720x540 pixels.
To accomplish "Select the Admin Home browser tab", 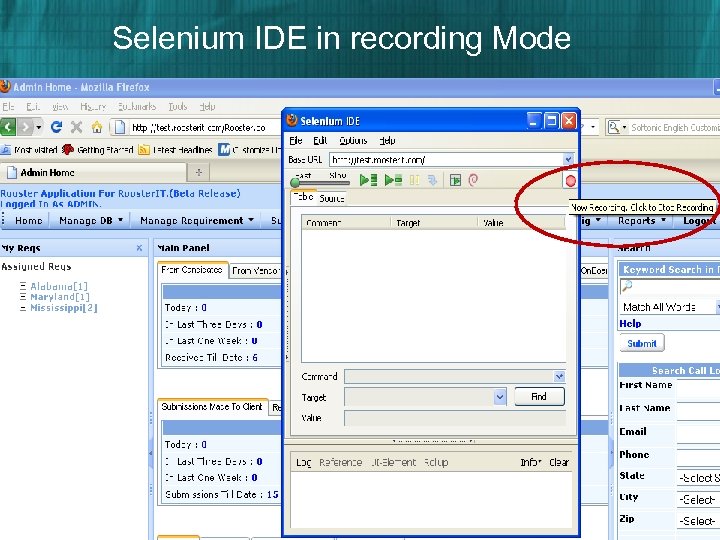I will tap(93, 173).
